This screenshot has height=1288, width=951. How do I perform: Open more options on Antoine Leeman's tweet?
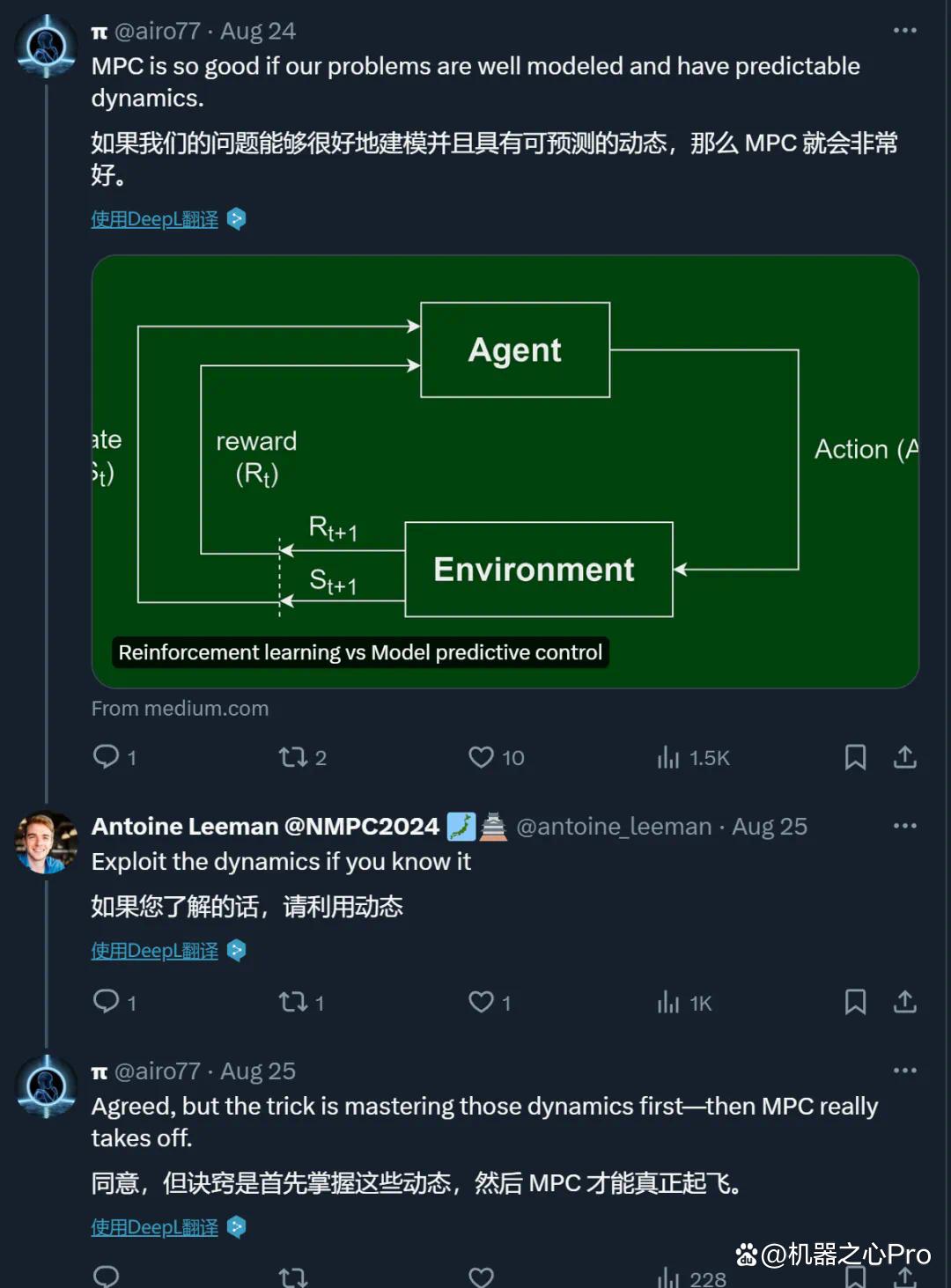click(x=905, y=826)
